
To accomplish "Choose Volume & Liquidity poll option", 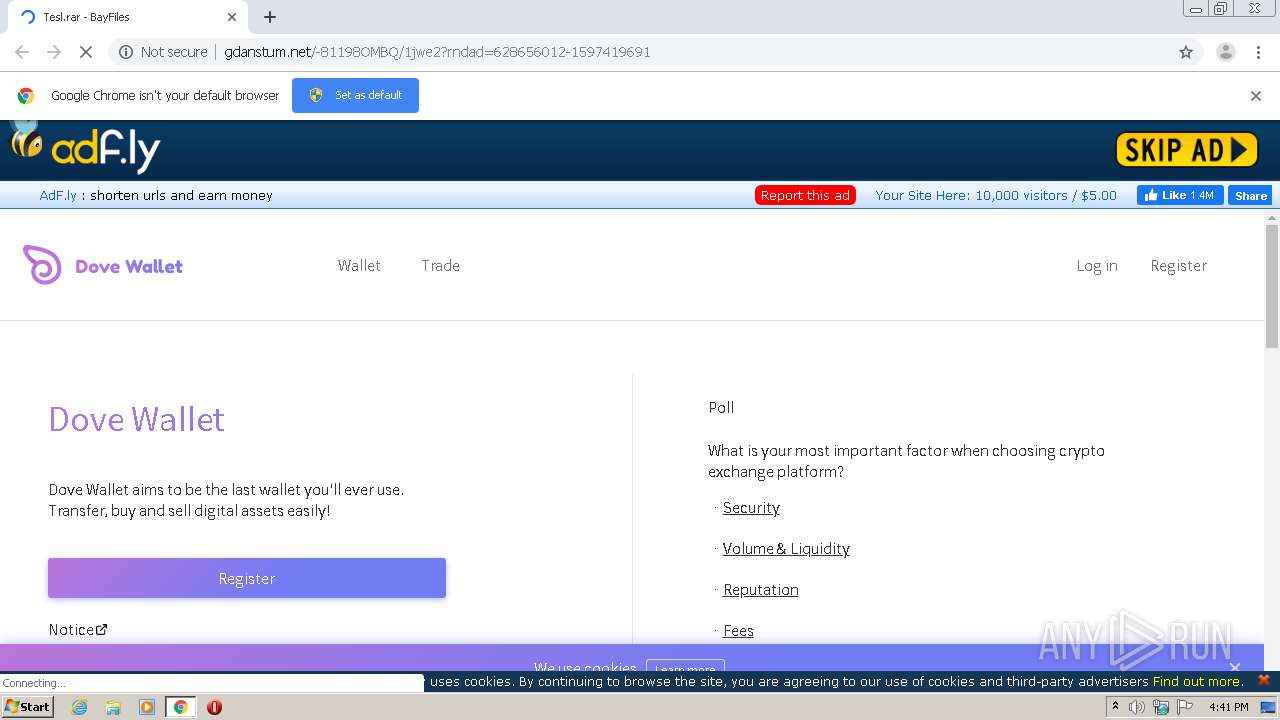I will [786, 548].
